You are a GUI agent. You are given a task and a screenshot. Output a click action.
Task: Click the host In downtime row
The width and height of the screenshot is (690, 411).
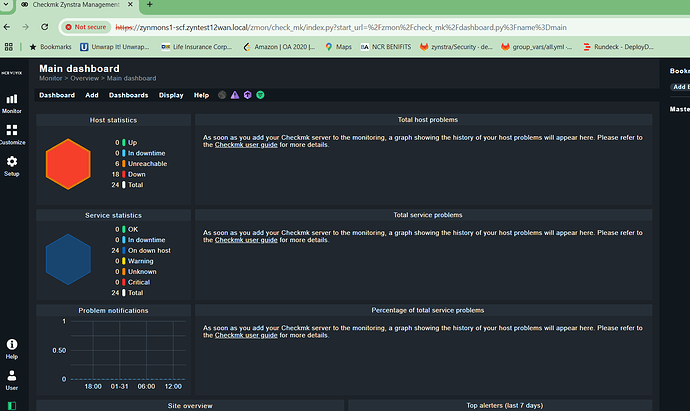tap(140, 153)
